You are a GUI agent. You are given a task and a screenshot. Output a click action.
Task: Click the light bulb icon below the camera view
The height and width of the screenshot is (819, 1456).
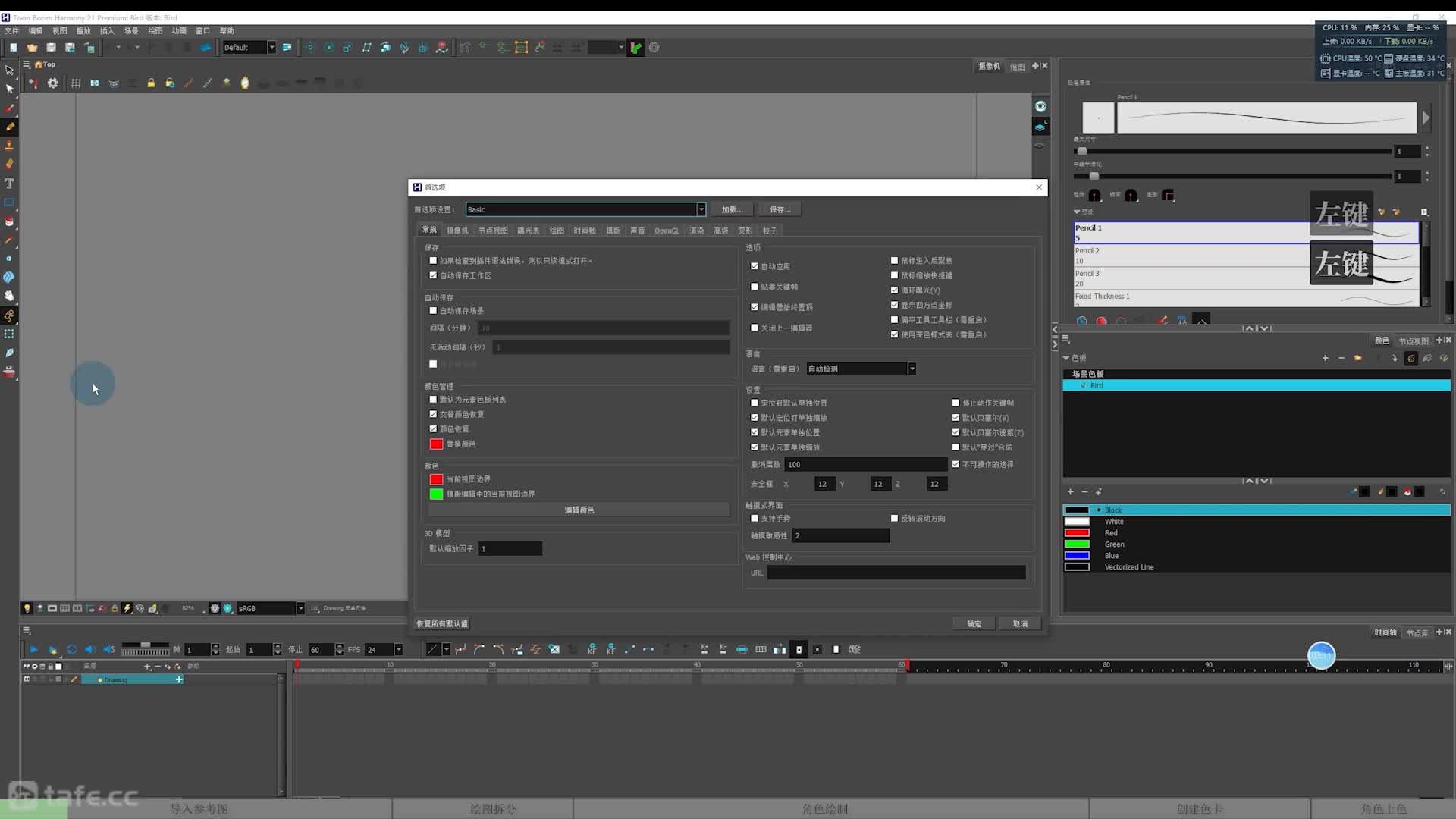pos(27,608)
